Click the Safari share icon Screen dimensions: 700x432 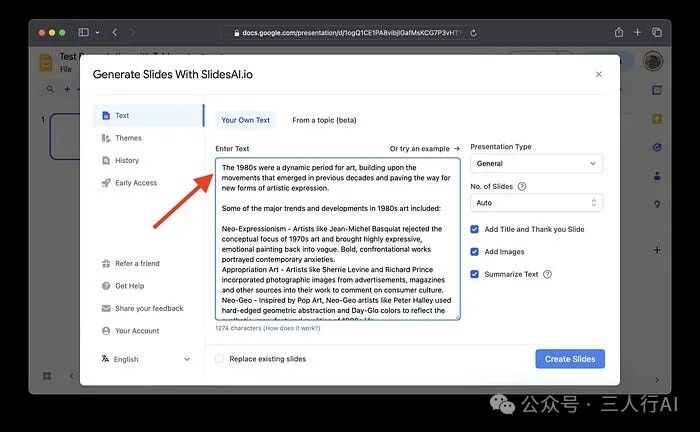click(619, 32)
